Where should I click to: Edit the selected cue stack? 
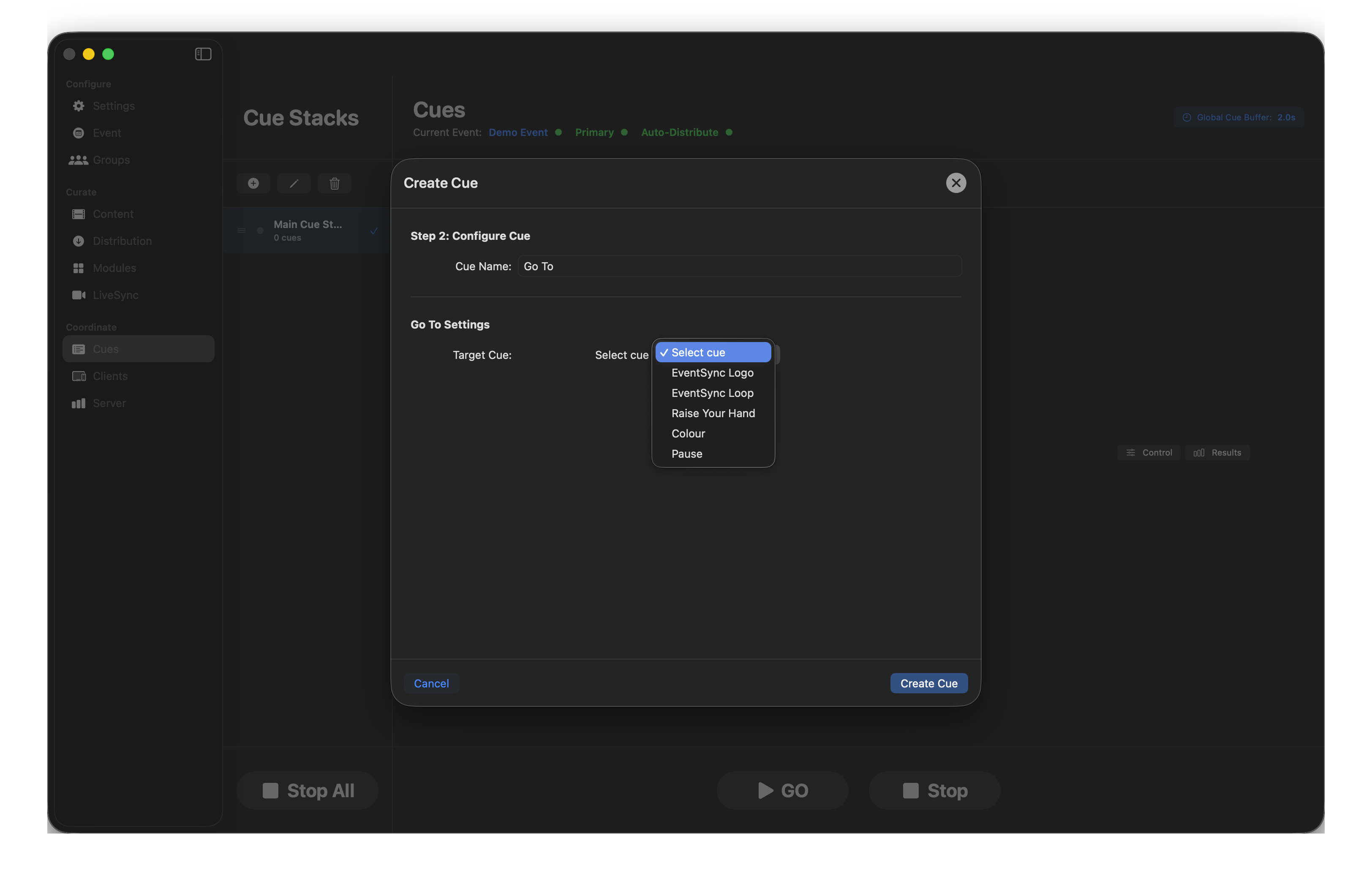point(294,184)
